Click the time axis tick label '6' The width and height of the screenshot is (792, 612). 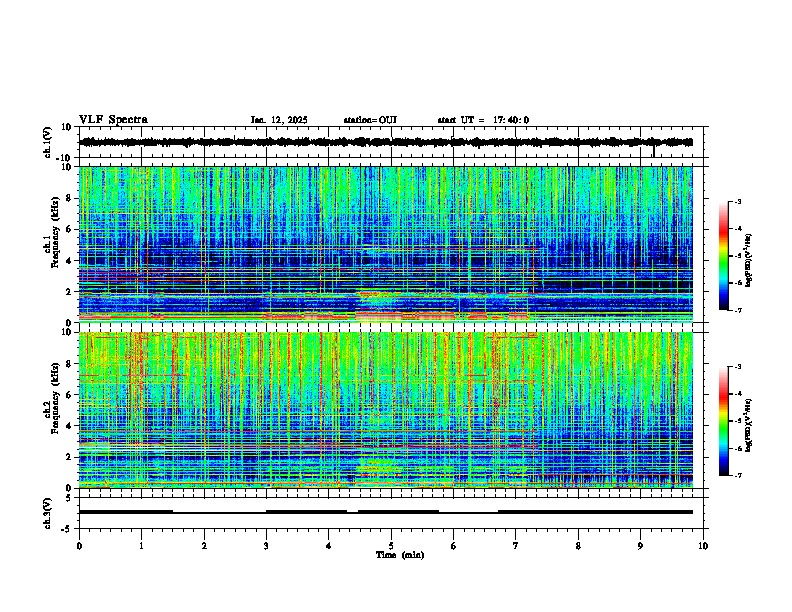click(454, 546)
